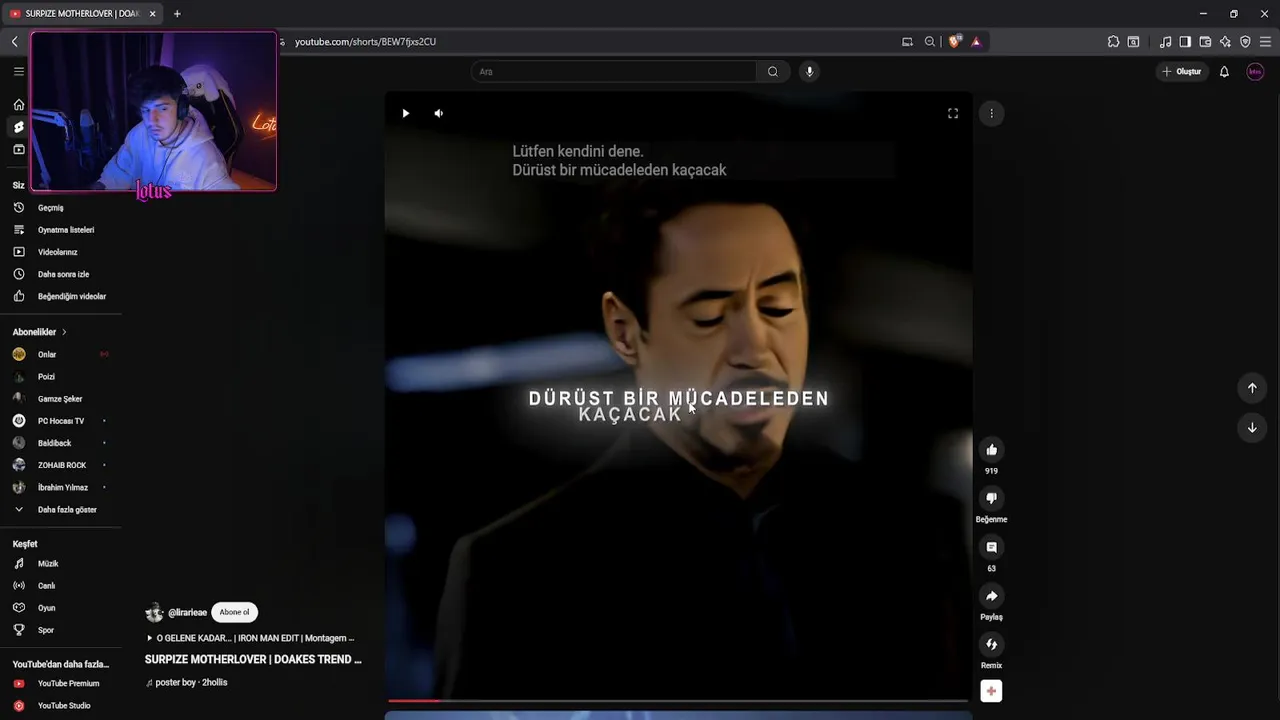Open the Oluştur create button
This screenshot has width=1280, height=720.
1181,71
